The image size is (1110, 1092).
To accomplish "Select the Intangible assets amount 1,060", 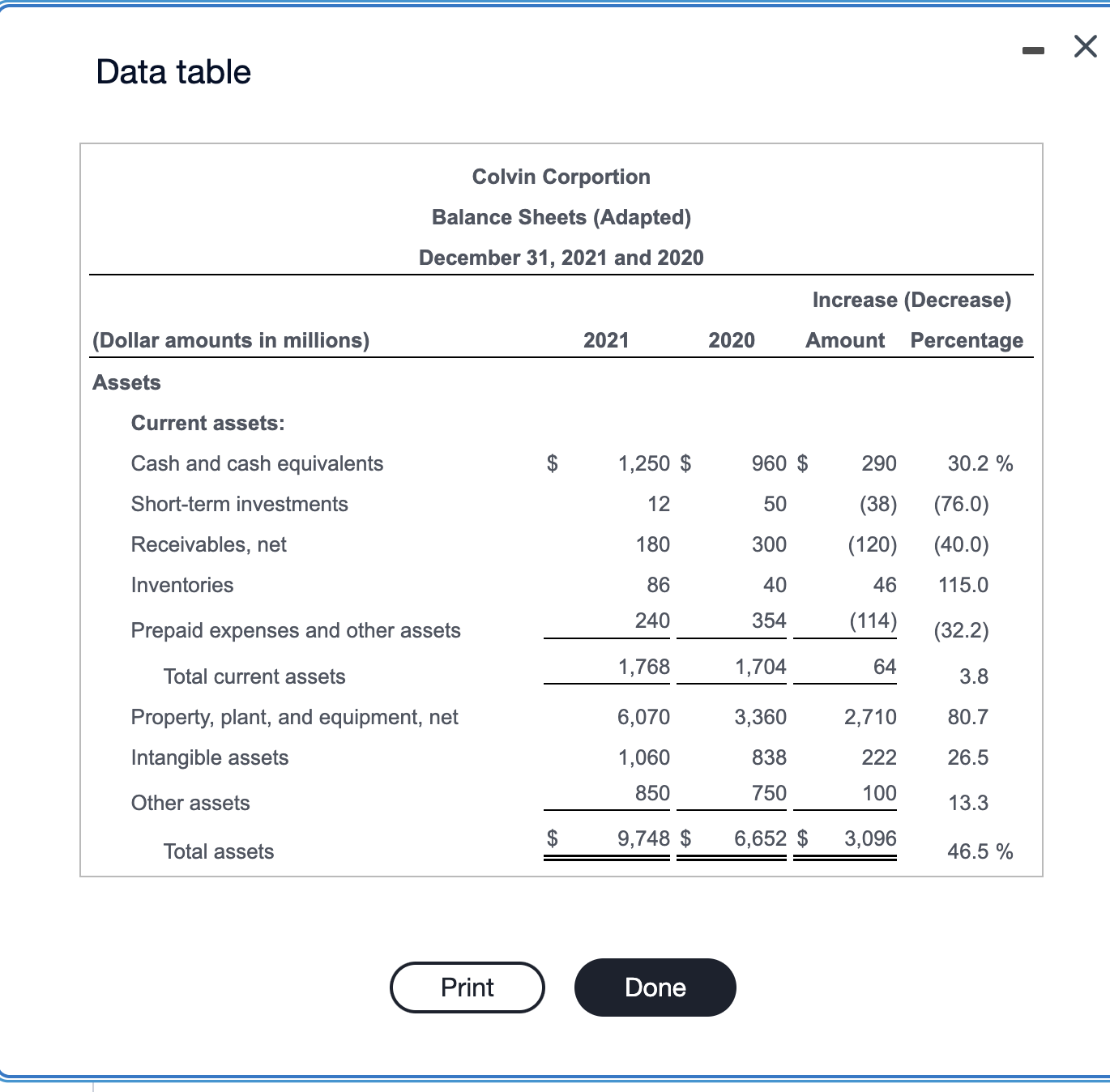I will 643,757.
